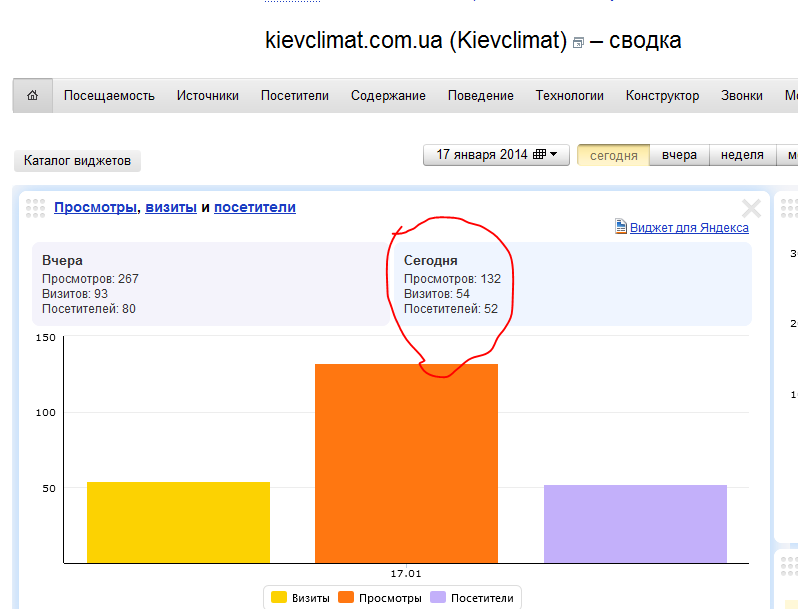The image size is (798, 609).
Task: Click the purple Посетители bar
Action: click(x=635, y=524)
